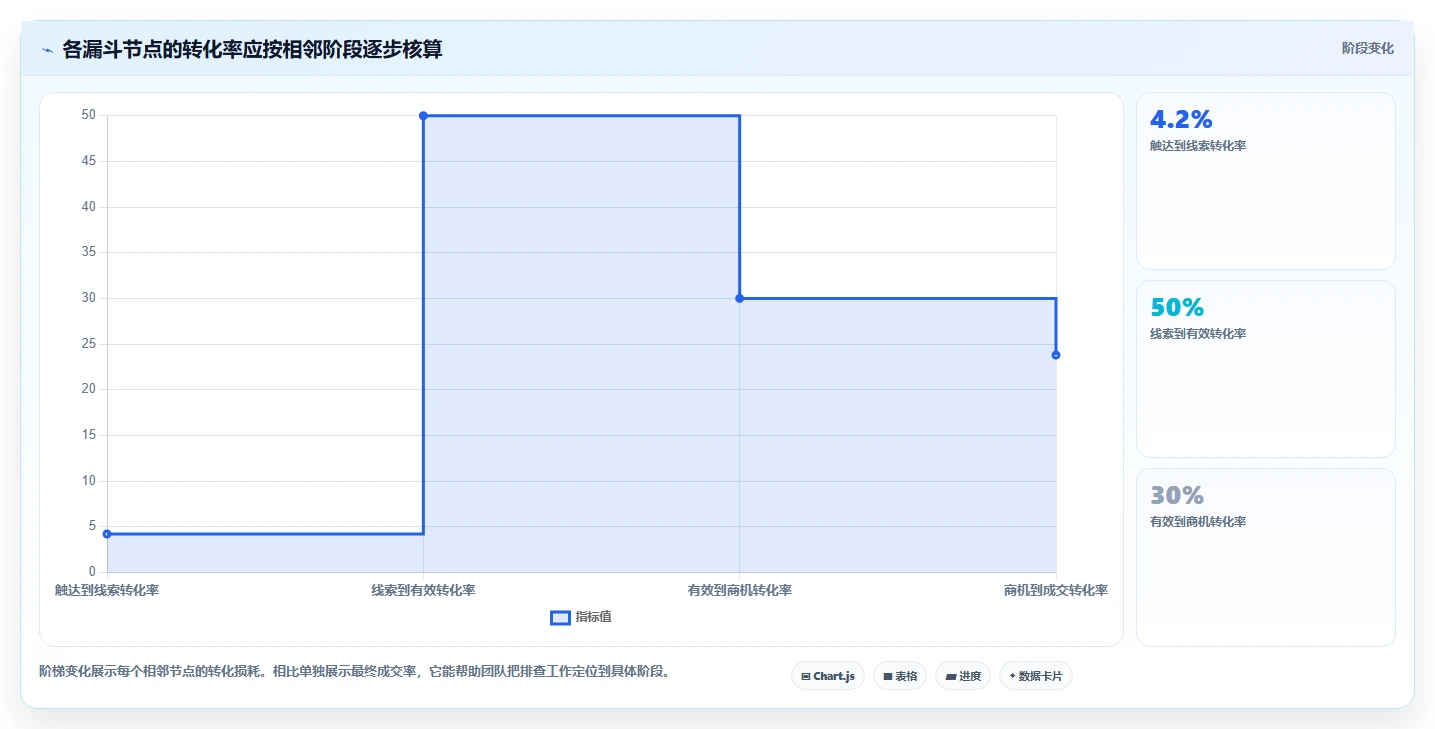Click the Chart.js chip
This screenshot has width=1435, height=729.
pyautogui.click(x=828, y=676)
